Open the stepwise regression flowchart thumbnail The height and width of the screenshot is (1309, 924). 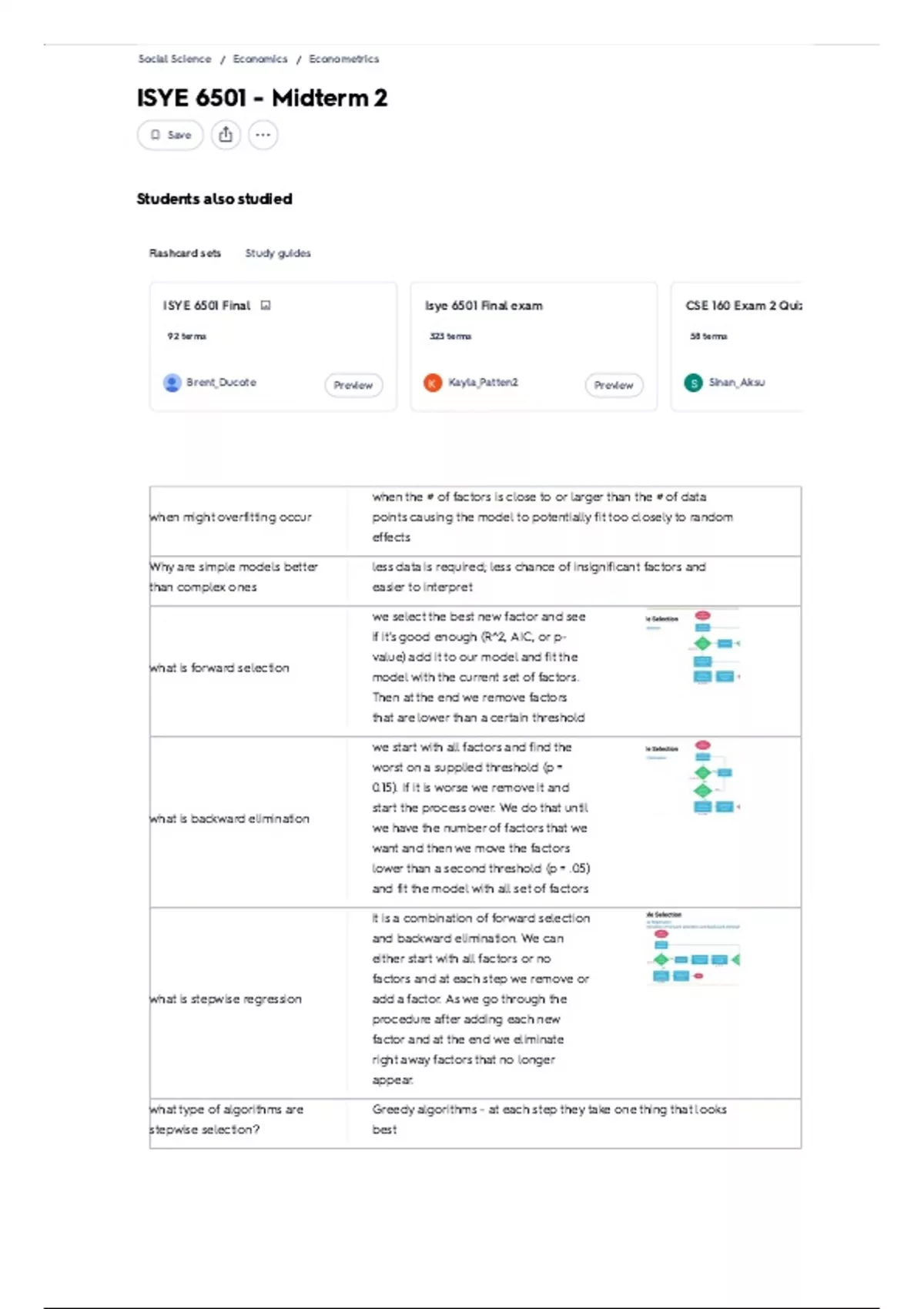(693, 949)
